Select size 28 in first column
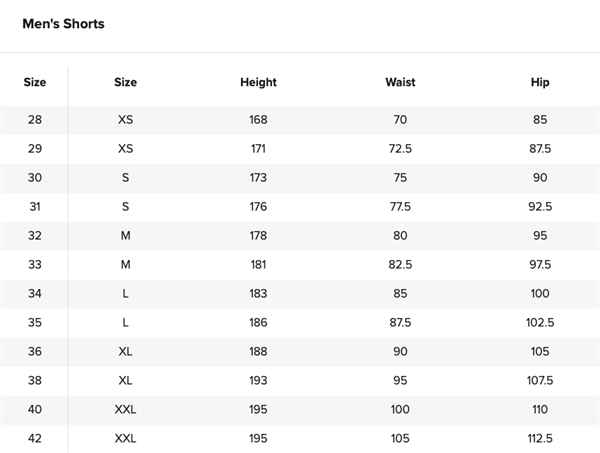The height and width of the screenshot is (453, 600). (35, 120)
